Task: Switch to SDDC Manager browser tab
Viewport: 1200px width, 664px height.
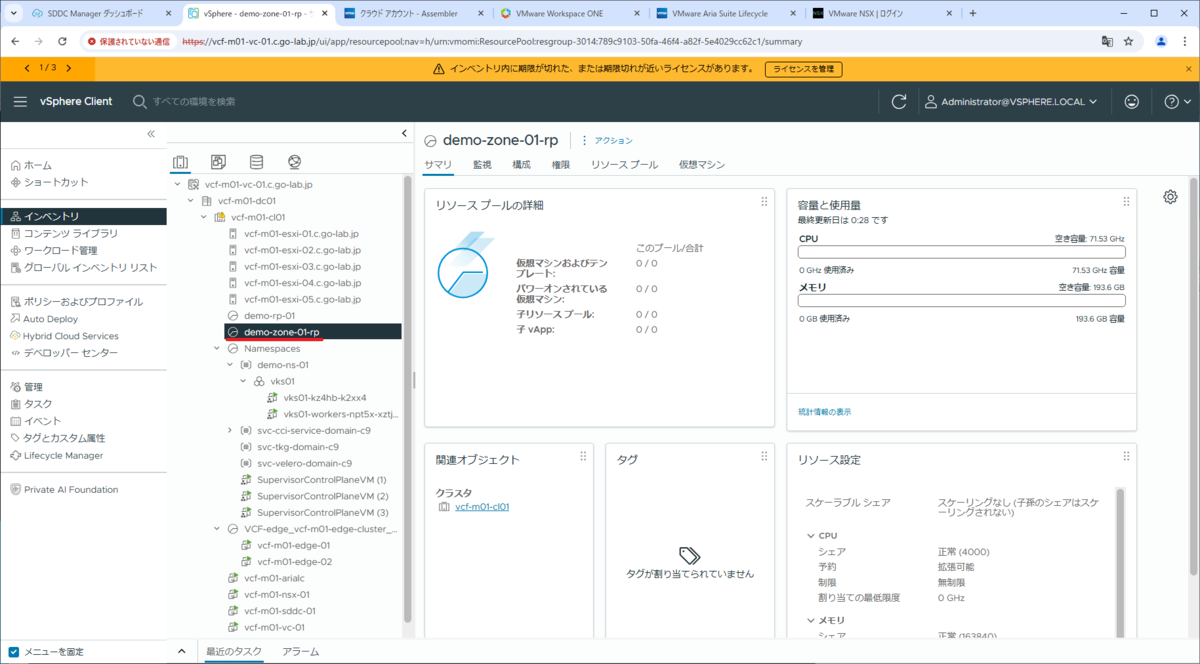Action: (x=93, y=13)
